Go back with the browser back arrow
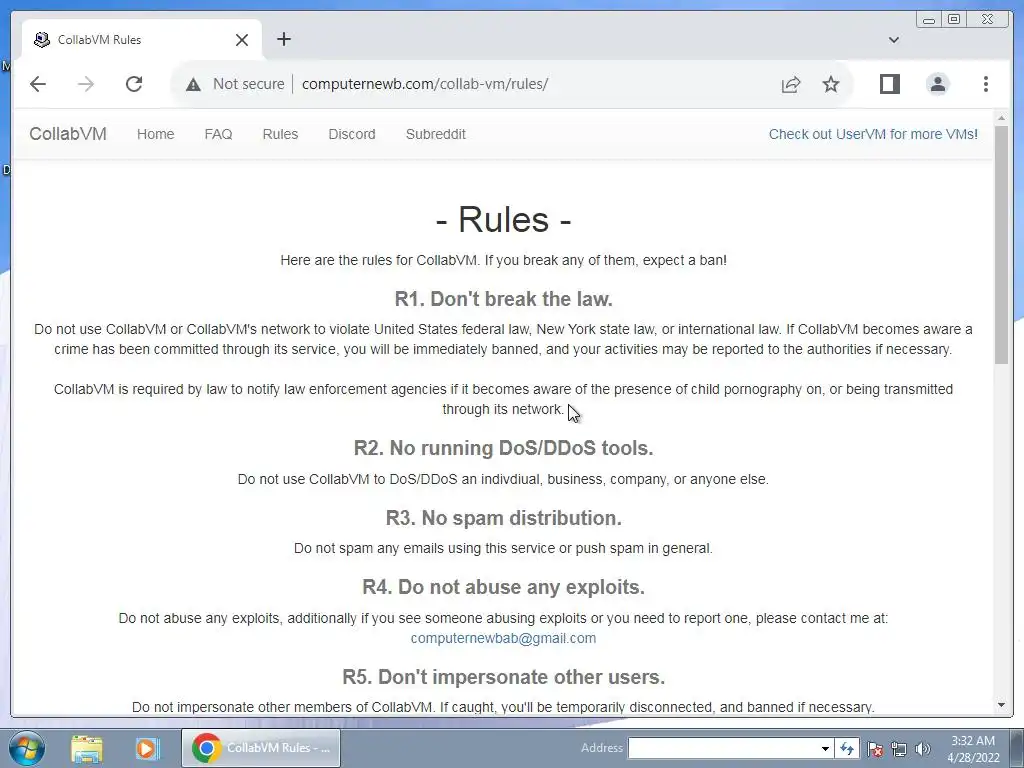Viewport: 1024px width, 768px height. click(x=38, y=84)
